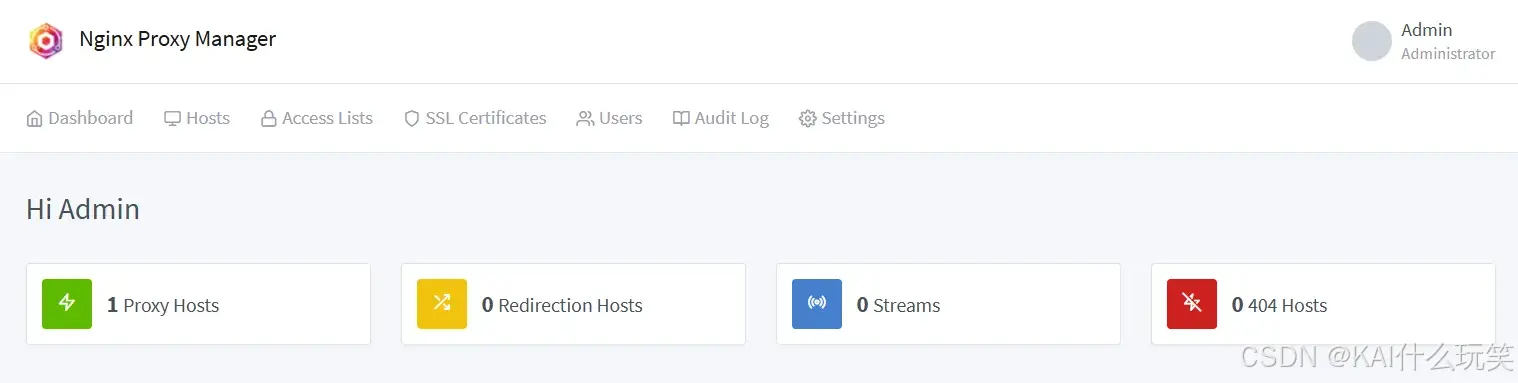The width and height of the screenshot is (1518, 383).
Task: Click the yellow Redirection Hosts shuffle icon
Action: (442, 304)
